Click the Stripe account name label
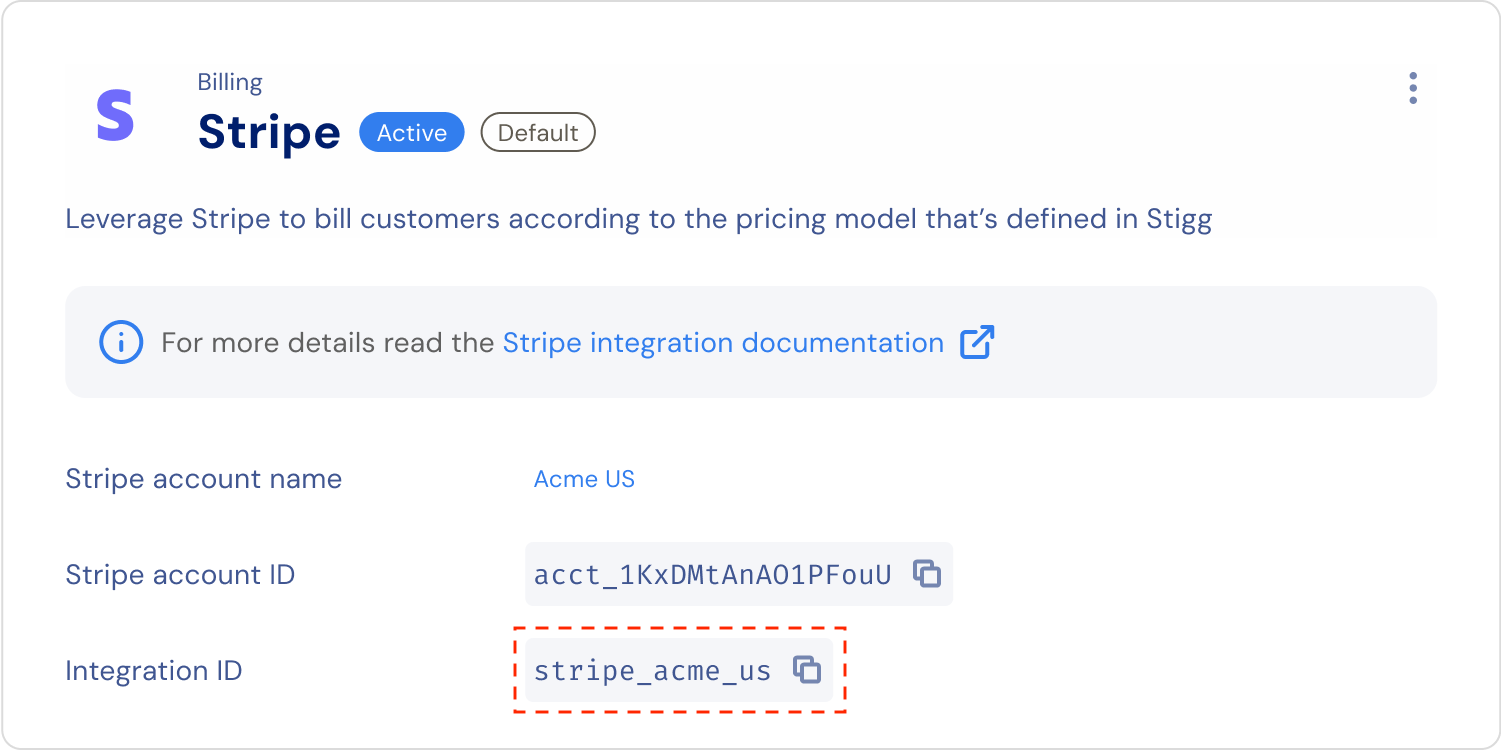1501x750 pixels. pyautogui.click(x=204, y=479)
